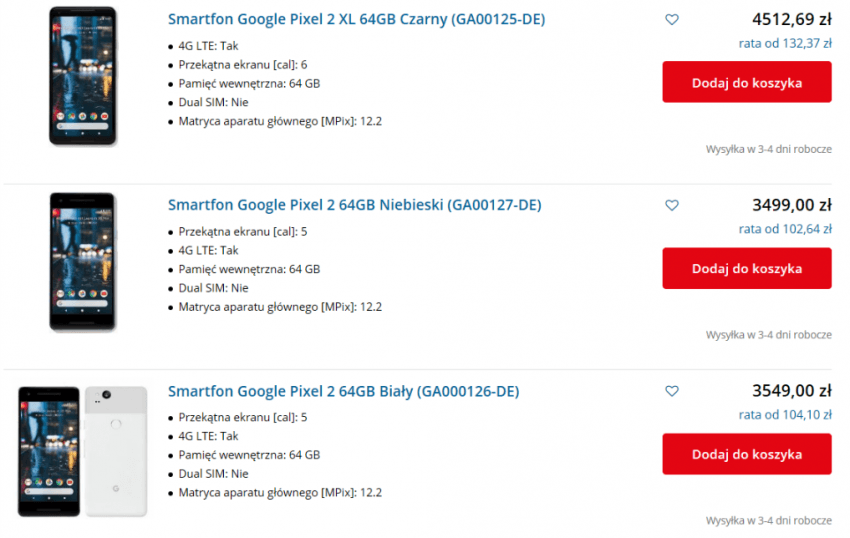850x538 pixels.
Task: Click the rata od 102,64 zł link
Action: click(x=785, y=229)
